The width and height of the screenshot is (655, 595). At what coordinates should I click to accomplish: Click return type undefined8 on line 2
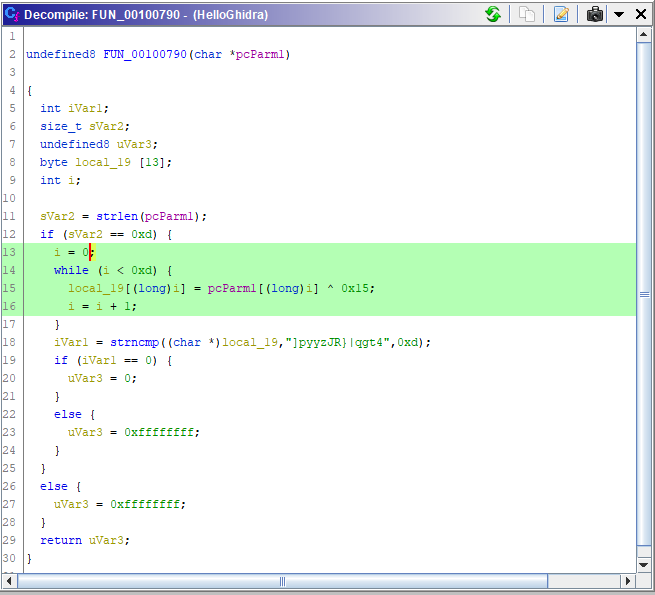point(61,54)
